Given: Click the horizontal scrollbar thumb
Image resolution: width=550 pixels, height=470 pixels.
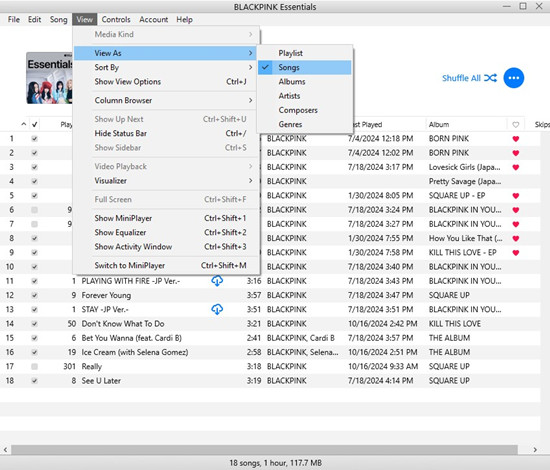Looking at the screenshot, I should [264, 449].
